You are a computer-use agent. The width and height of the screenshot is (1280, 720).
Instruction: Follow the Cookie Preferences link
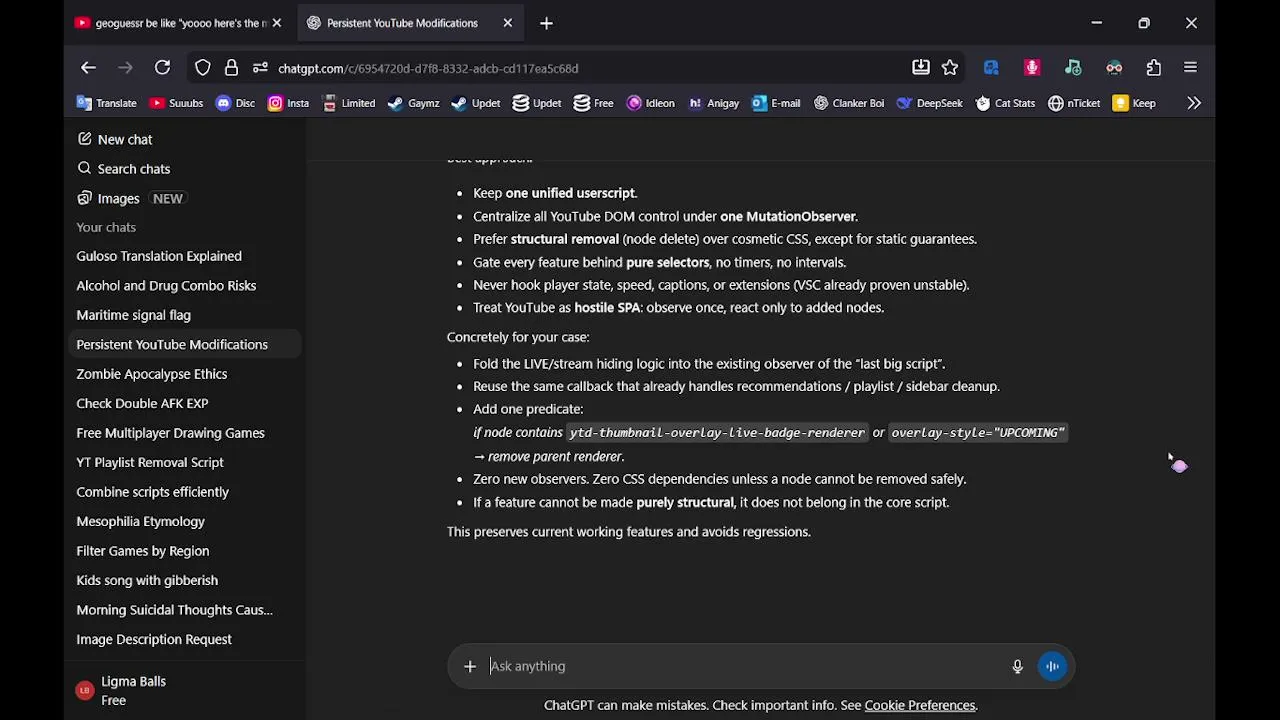920,705
